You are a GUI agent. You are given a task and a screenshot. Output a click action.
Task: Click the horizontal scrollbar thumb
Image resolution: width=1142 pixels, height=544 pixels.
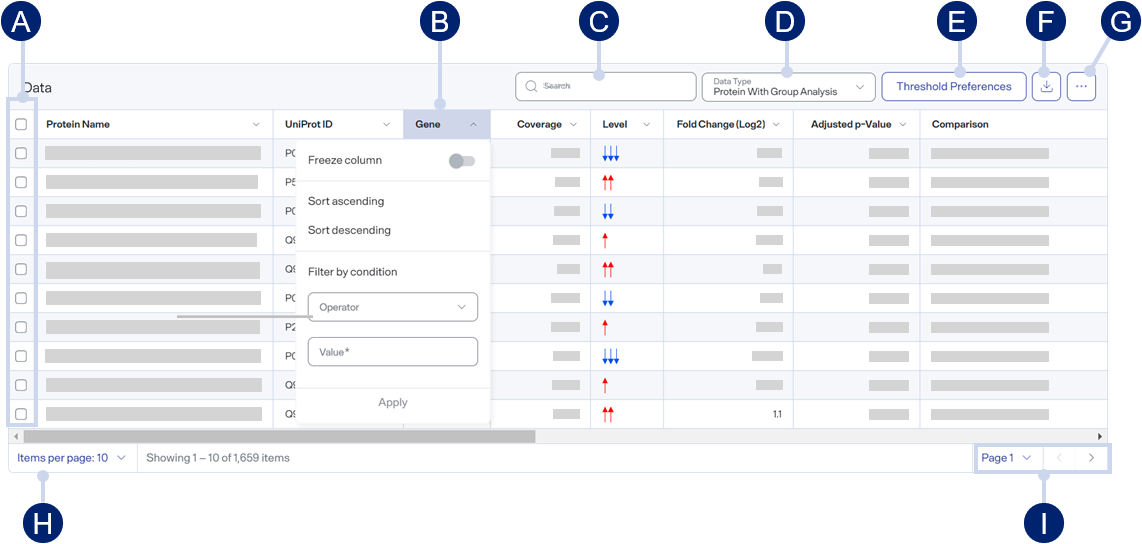[x=279, y=436]
